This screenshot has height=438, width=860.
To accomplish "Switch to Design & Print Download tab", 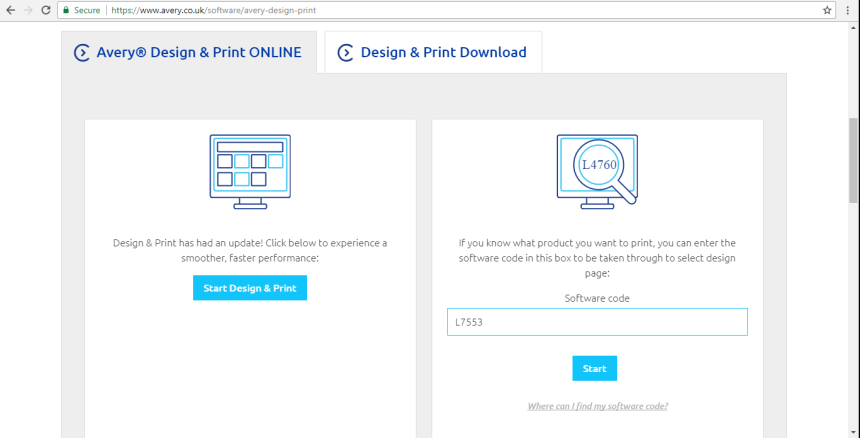I will pyautogui.click(x=433, y=52).
